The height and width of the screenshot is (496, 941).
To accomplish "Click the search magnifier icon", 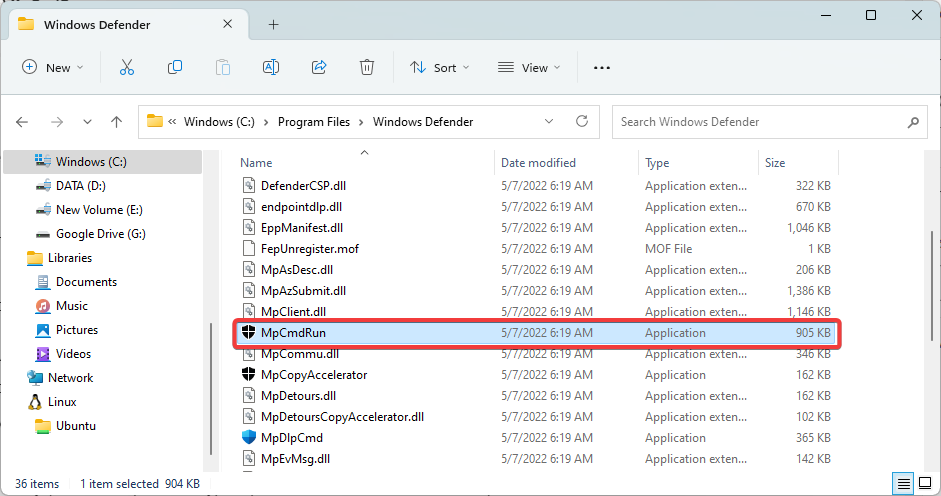I will coord(913,122).
